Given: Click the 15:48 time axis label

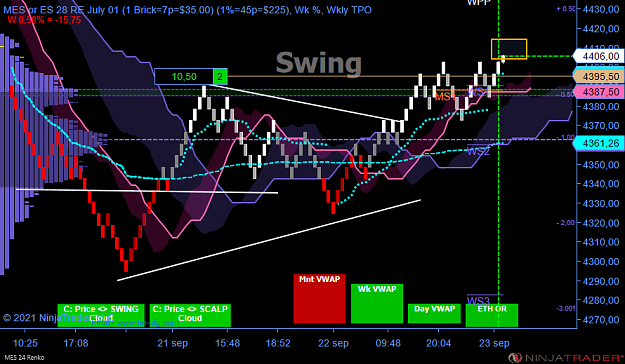Looking at the screenshot, I should [x=228, y=343].
